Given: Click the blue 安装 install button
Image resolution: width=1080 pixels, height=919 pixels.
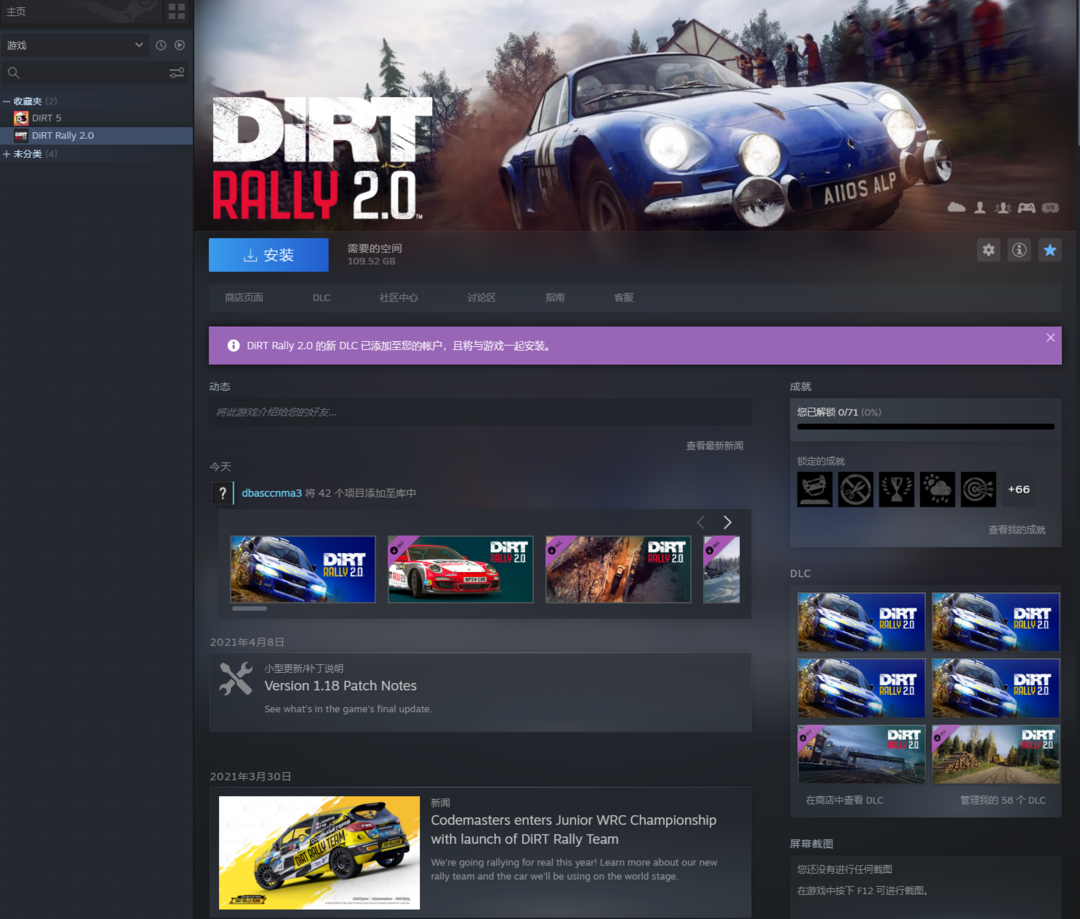Looking at the screenshot, I should pos(268,255).
